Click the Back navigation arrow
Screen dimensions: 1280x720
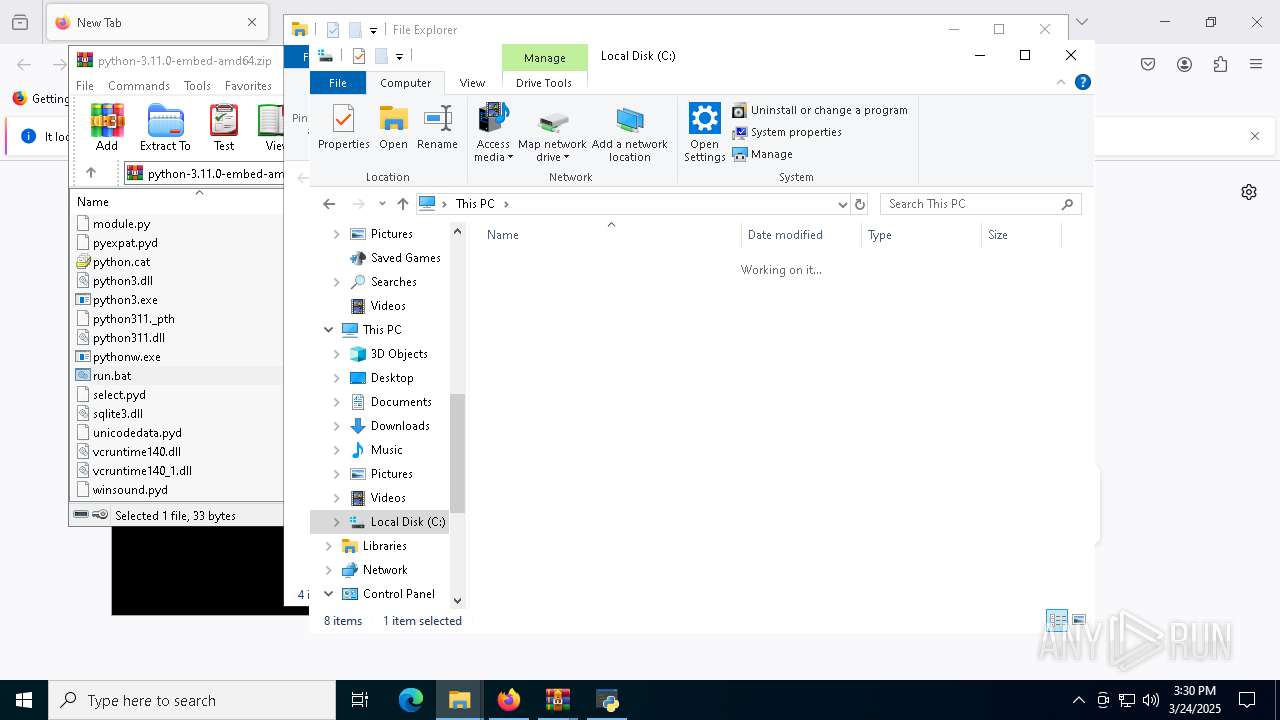coord(329,204)
